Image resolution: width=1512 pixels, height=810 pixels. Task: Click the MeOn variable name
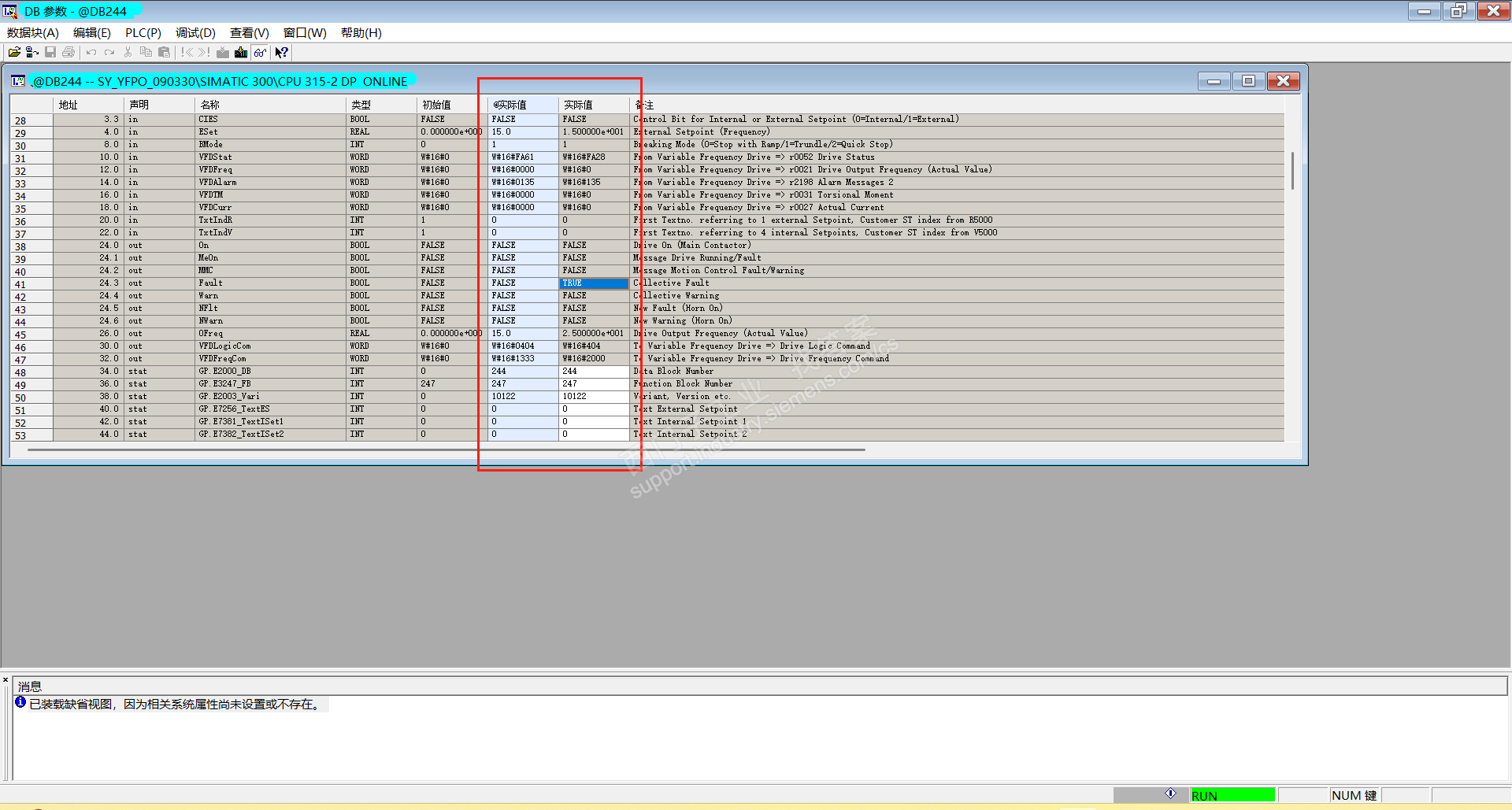[208, 258]
